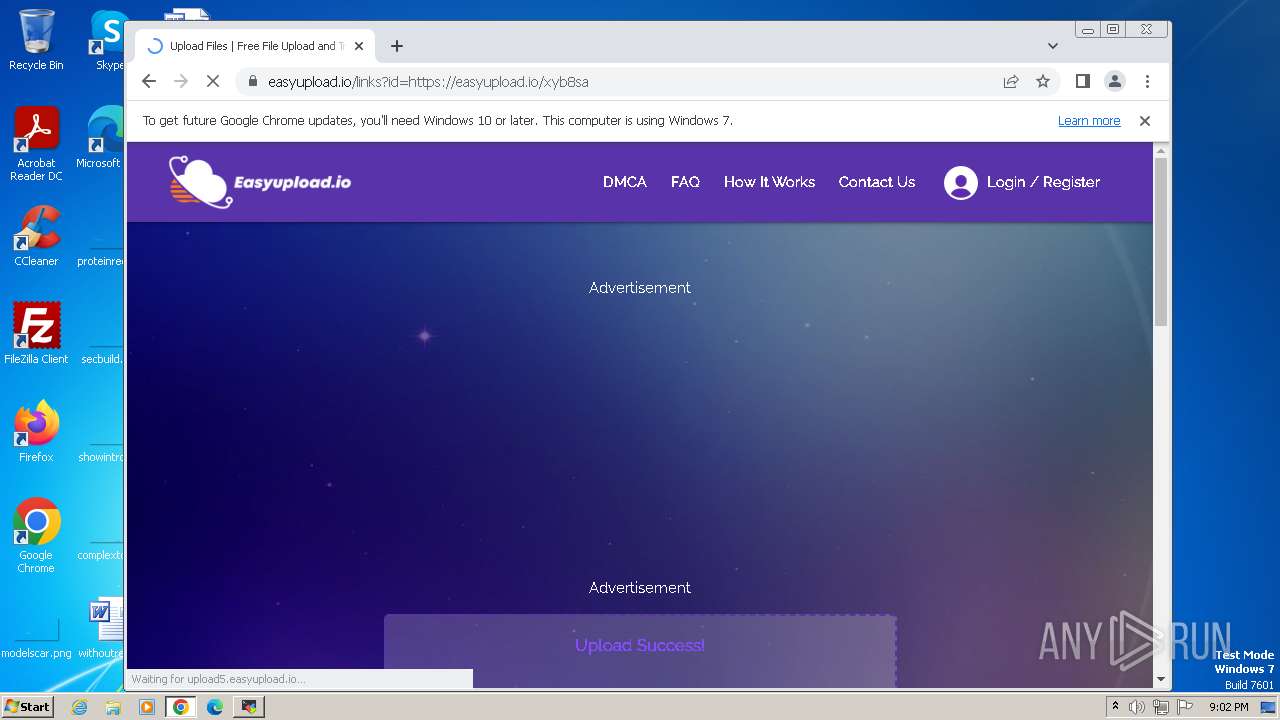Follow the Learn more link
The height and width of the screenshot is (720, 1280).
click(1089, 121)
